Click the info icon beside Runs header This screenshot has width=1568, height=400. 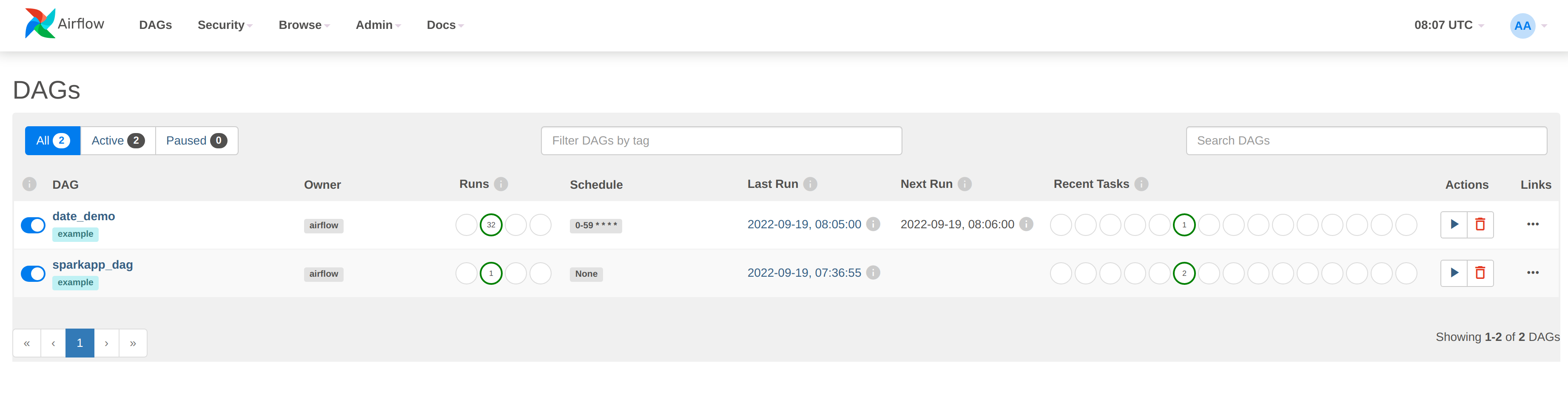pyautogui.click(x=501, y=184)
